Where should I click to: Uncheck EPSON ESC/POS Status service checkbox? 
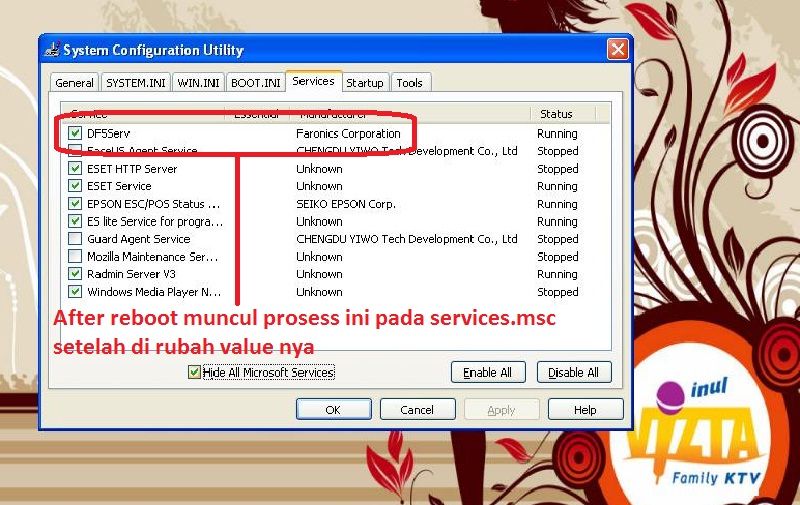(x=75, y=204)
